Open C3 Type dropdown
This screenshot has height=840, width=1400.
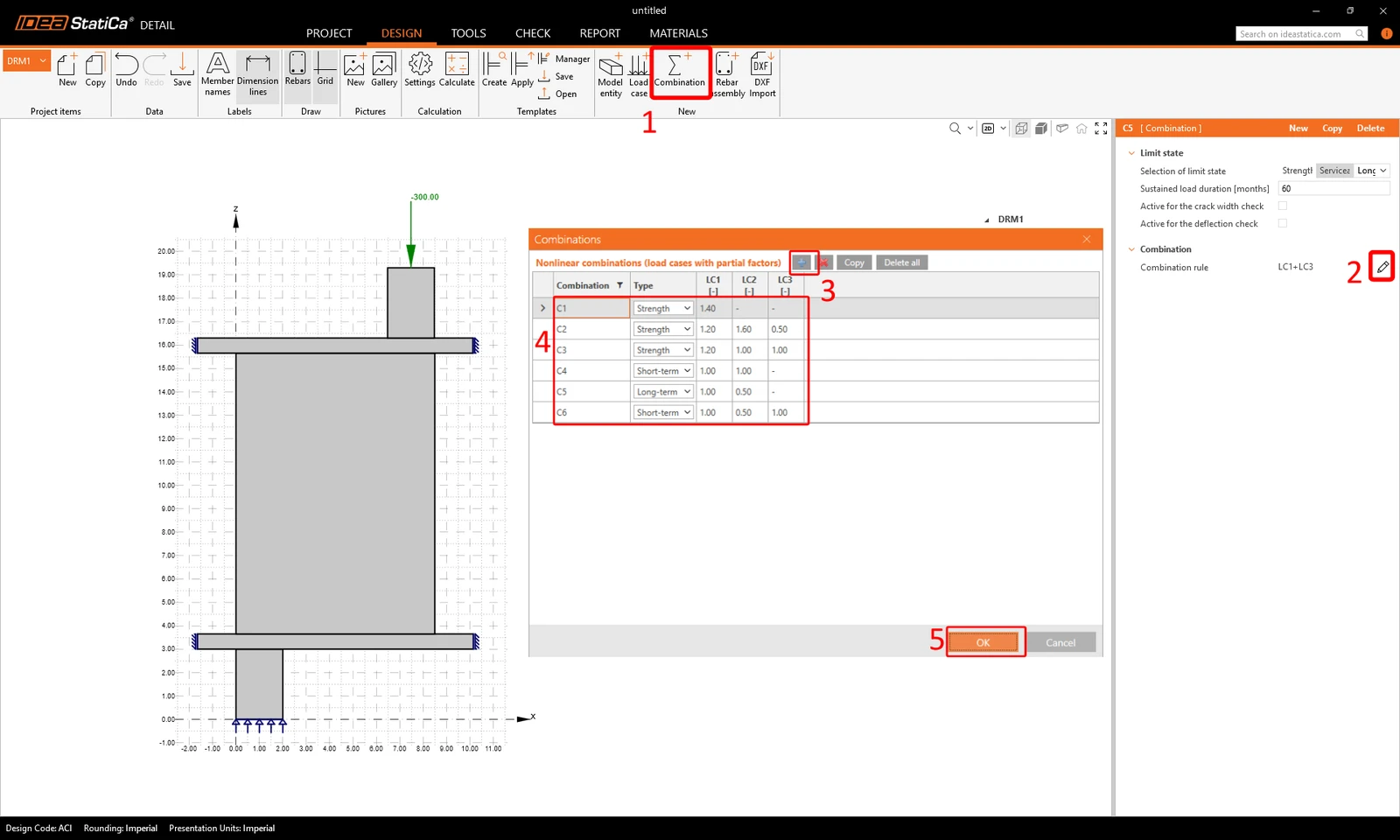pos(663,350)
